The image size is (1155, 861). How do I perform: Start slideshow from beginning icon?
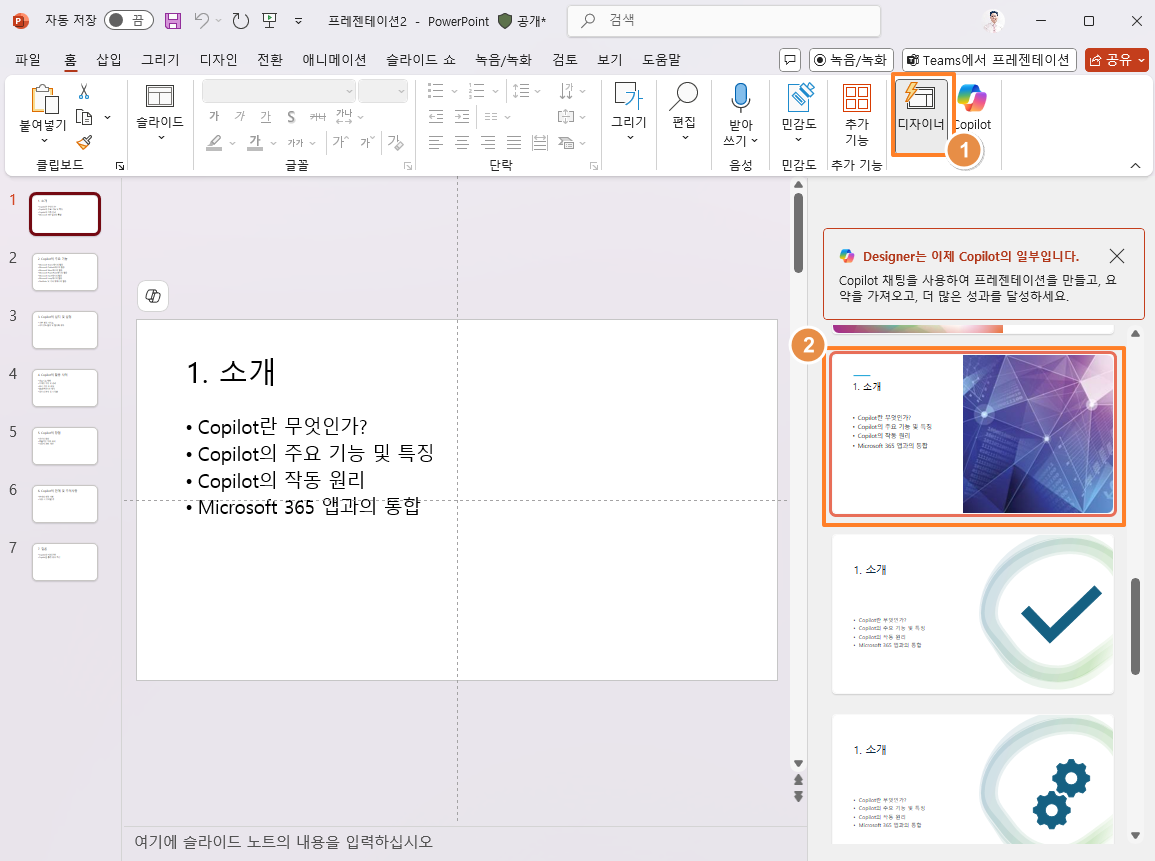270,21
